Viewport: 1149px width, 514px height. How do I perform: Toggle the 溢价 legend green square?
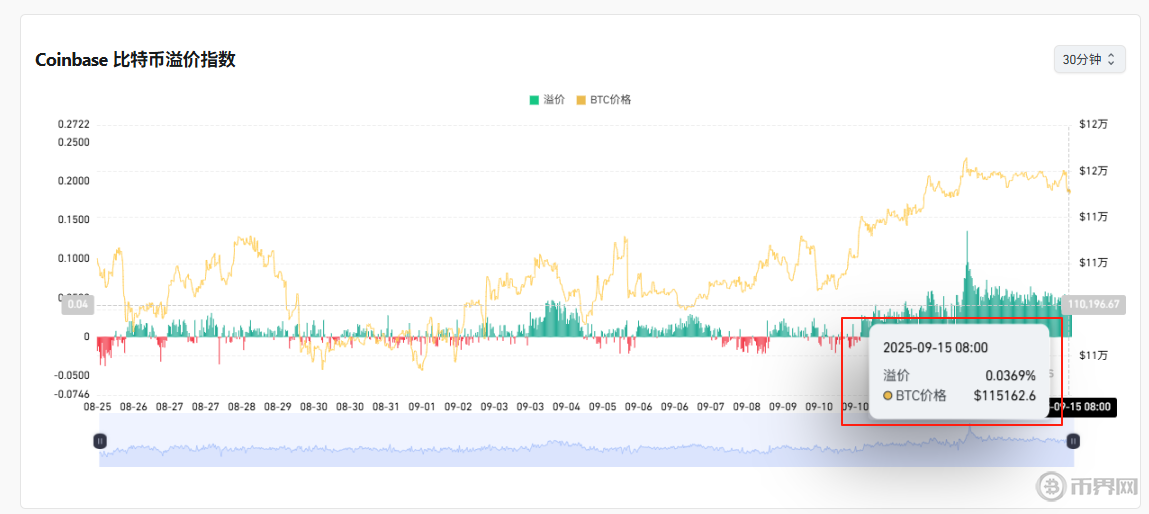tap(534, 100)
